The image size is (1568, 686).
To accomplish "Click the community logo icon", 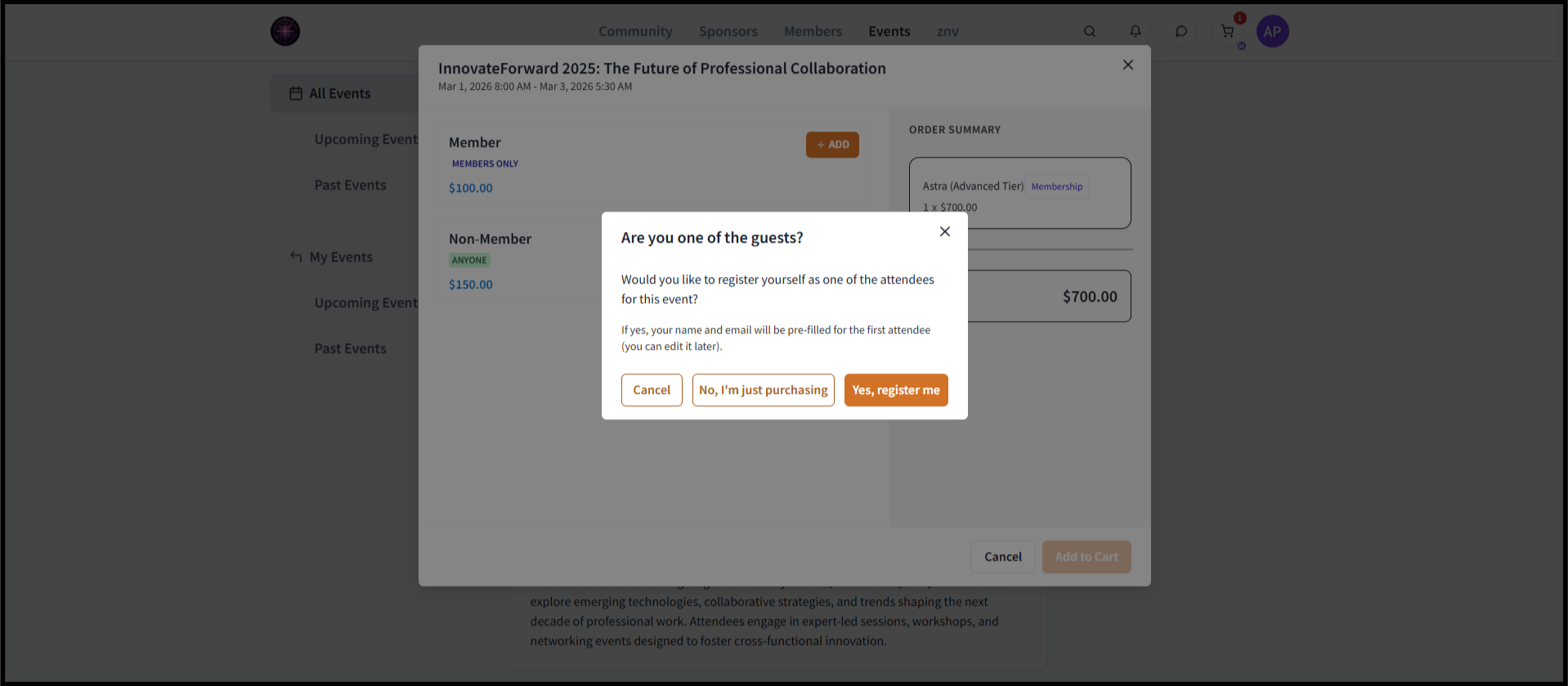I will (x=285, y=31).
